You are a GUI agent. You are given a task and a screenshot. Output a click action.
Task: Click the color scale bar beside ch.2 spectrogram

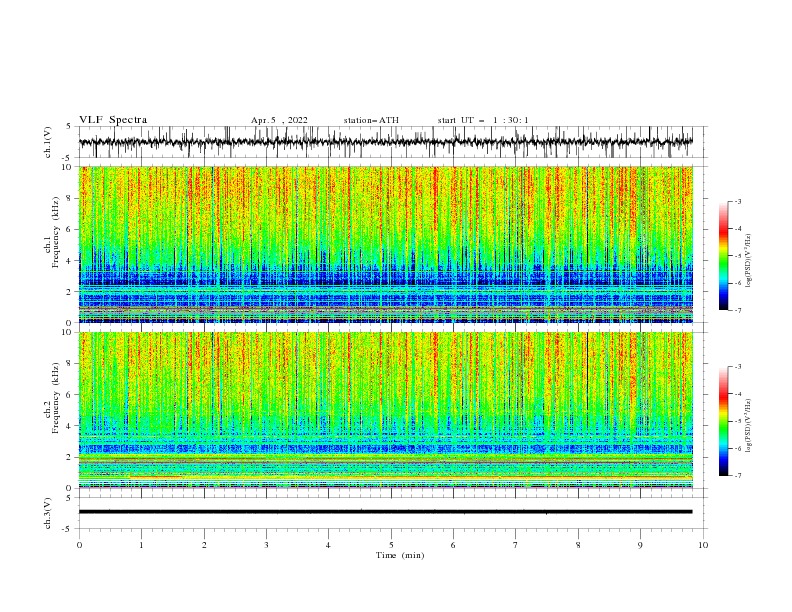723,421
